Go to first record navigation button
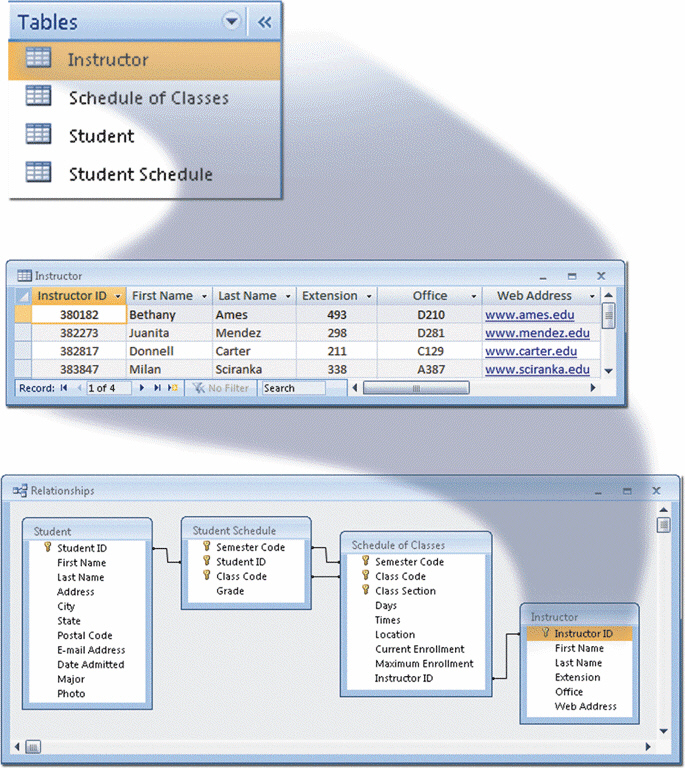The width and height of the screenshot is (685, 768). coord(64,388)
